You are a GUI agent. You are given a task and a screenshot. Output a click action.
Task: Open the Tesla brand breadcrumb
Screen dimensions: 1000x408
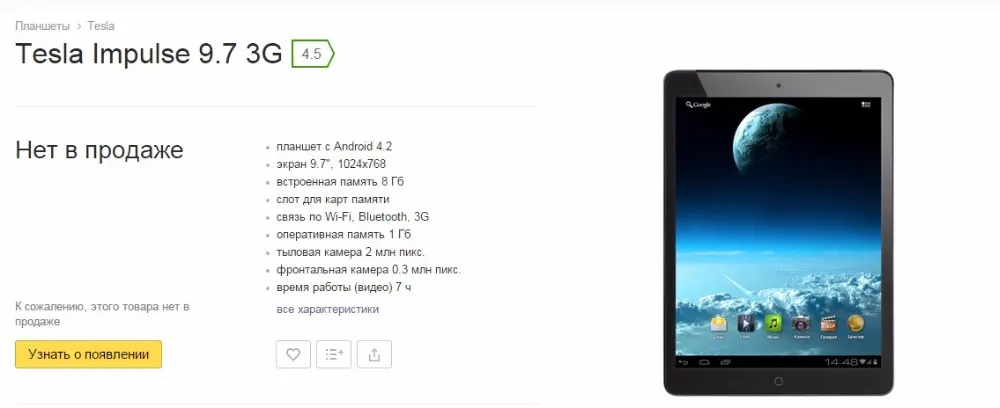click(x=101, y=26)
